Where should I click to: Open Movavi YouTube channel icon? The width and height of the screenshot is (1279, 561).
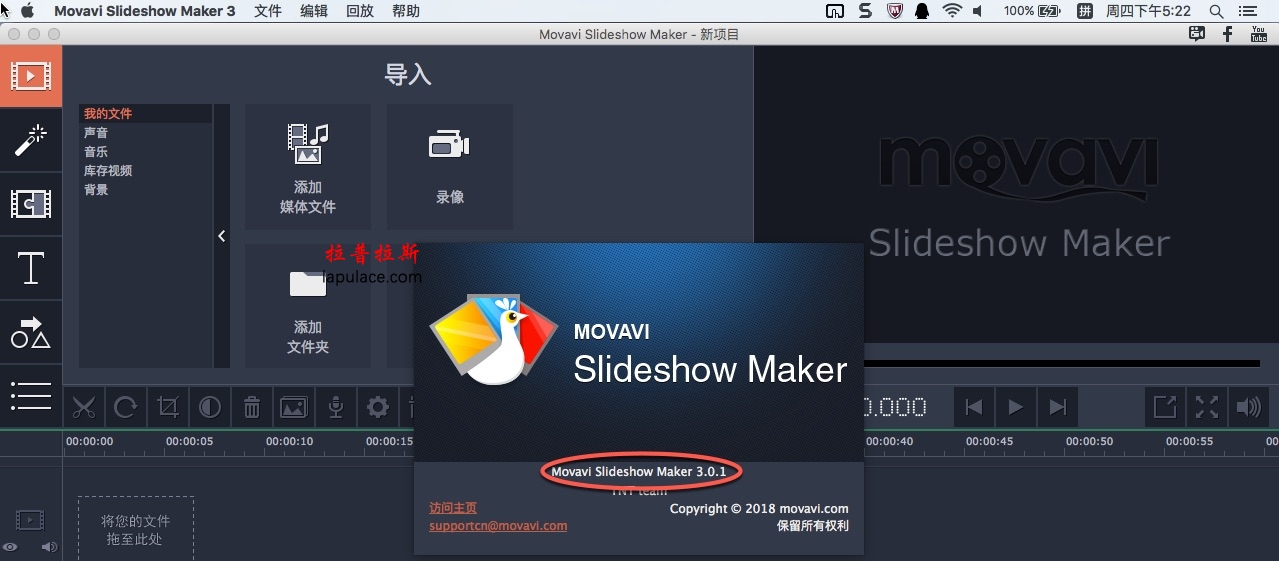pyautogui.click(x=1259, y=34)
